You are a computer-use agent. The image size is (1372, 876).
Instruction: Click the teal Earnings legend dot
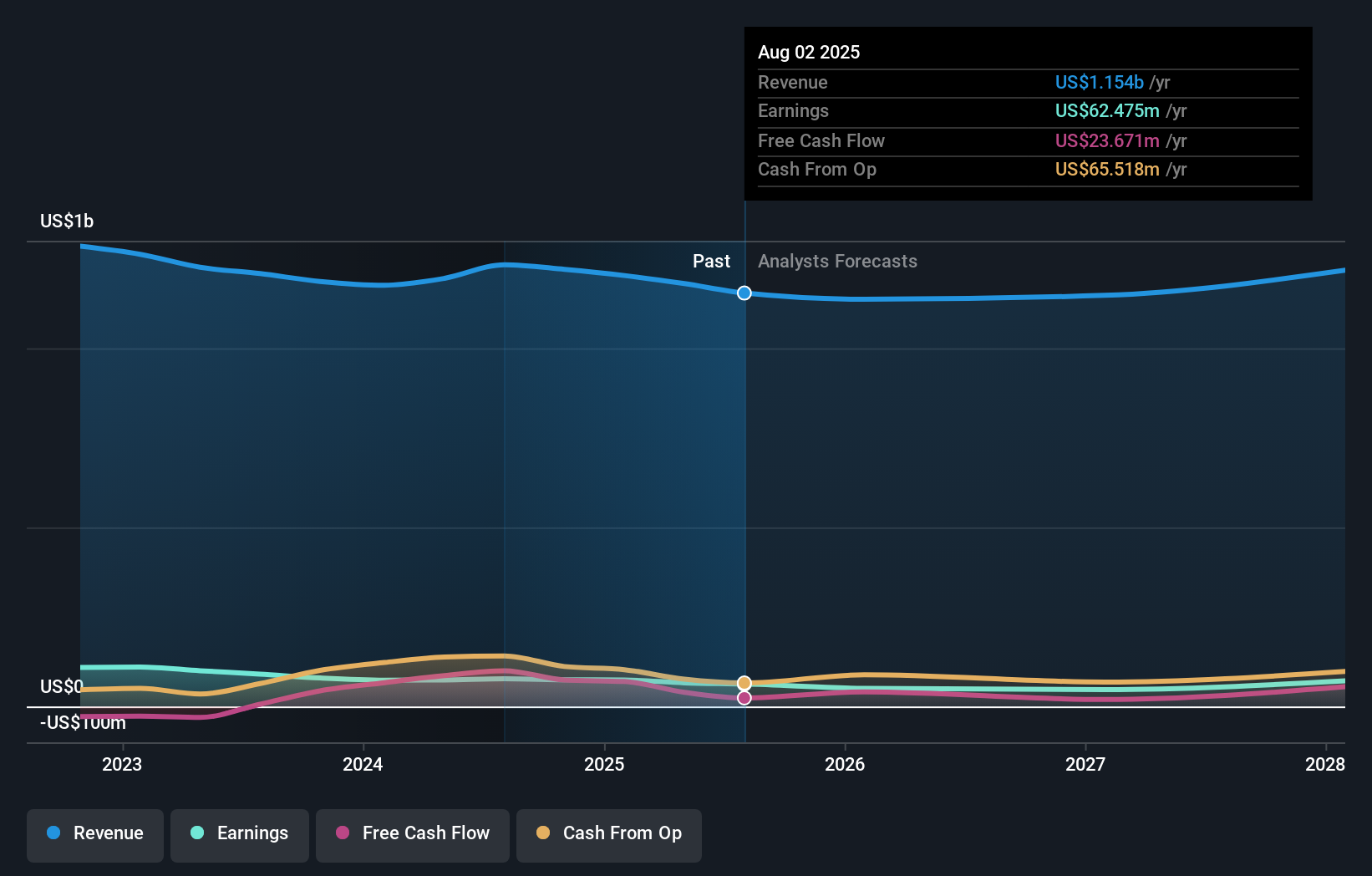pyautogui.click(x=197, y=833)
